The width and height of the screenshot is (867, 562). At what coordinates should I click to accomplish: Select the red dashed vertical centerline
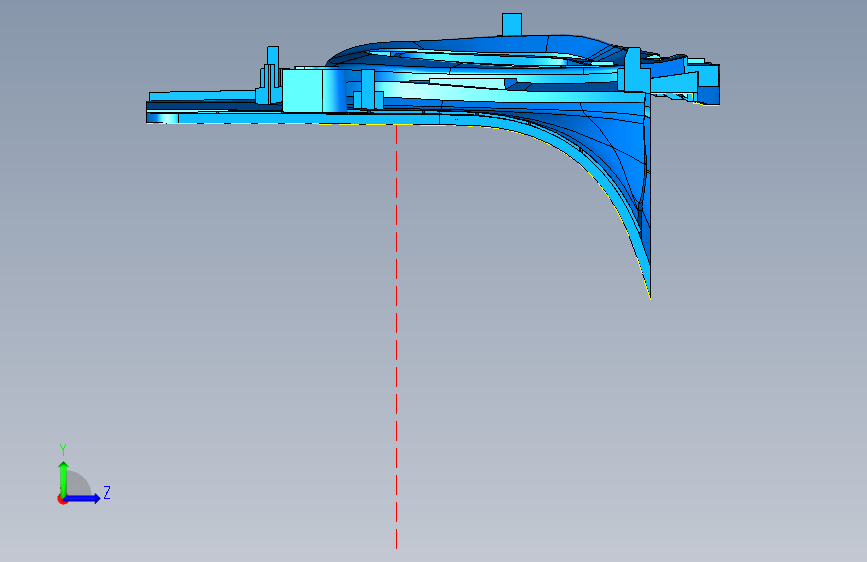point(396,337)
